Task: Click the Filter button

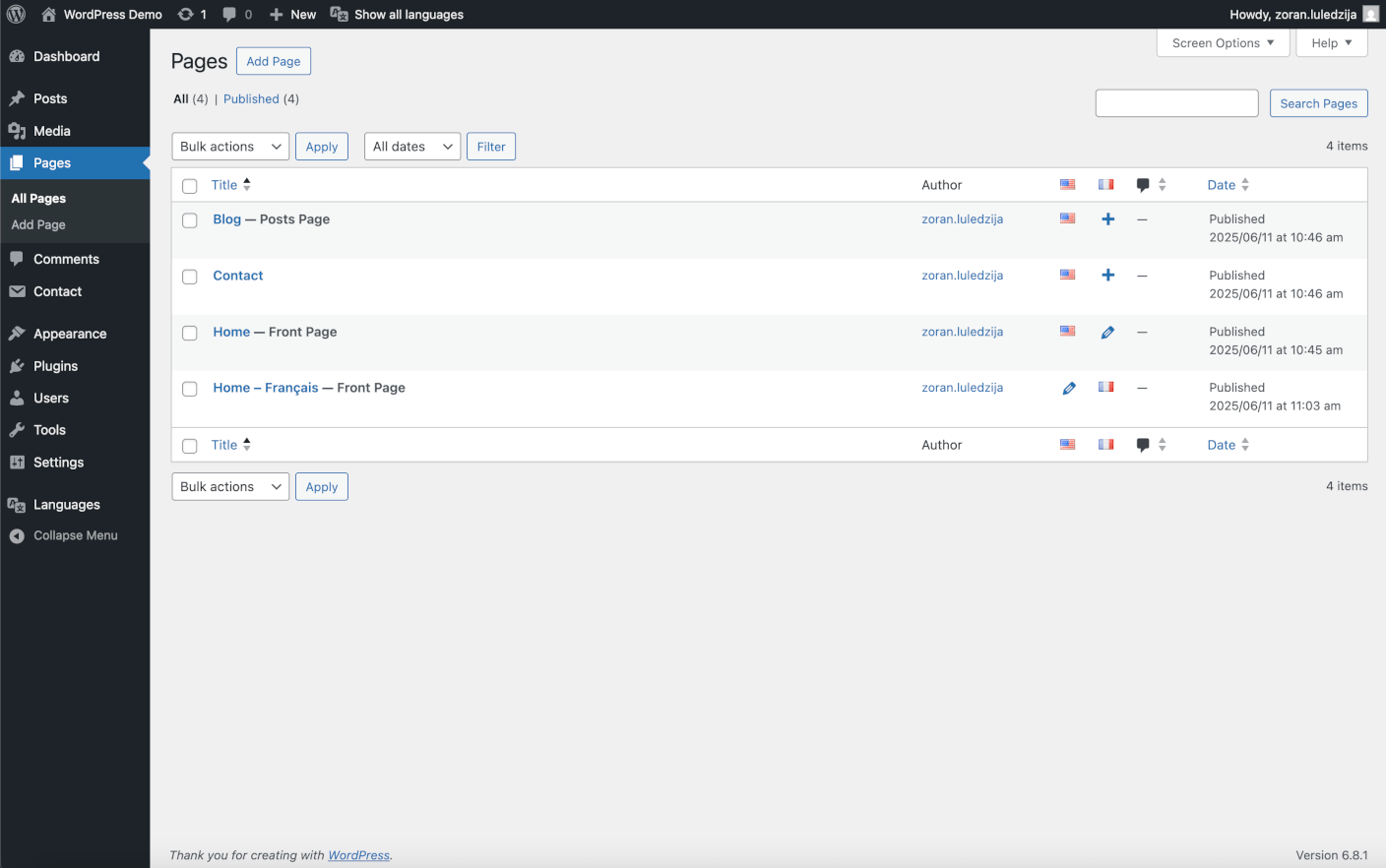Action: [491, 147]
